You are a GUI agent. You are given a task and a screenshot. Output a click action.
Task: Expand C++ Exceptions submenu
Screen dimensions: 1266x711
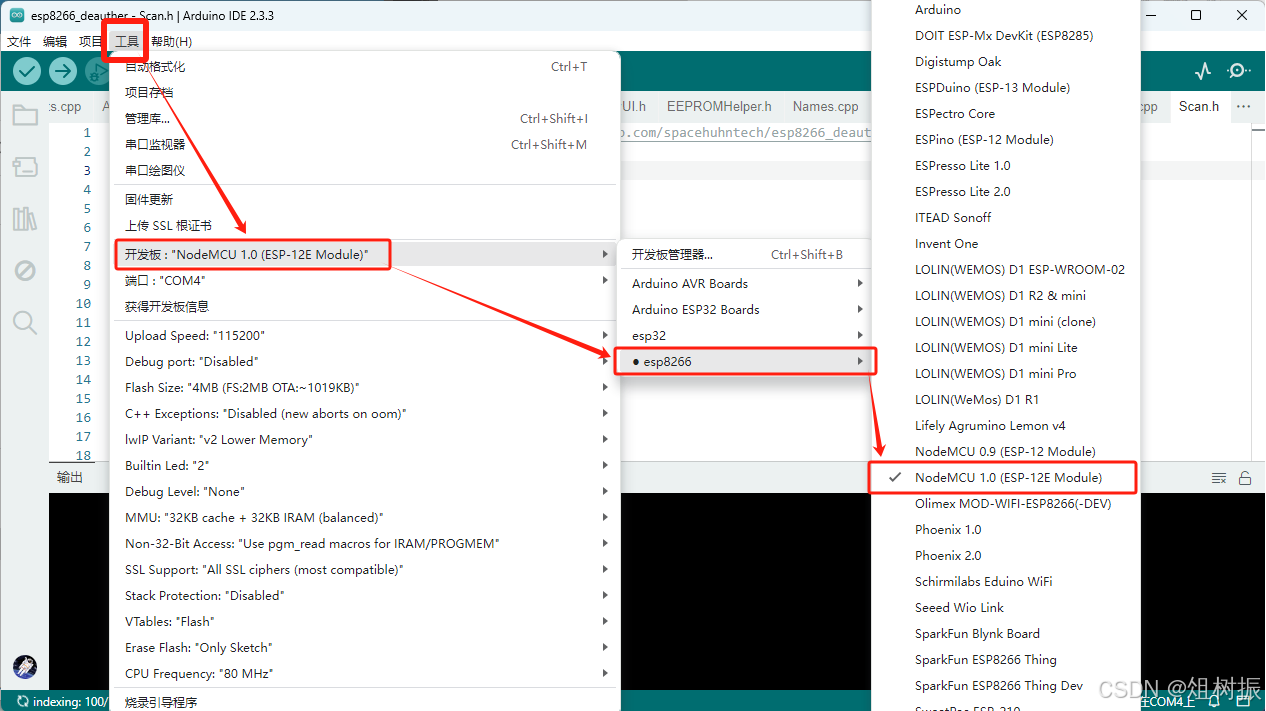366,413
